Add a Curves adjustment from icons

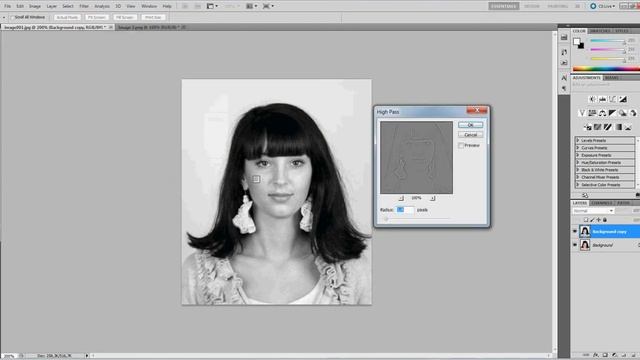(x=612, y=99)
